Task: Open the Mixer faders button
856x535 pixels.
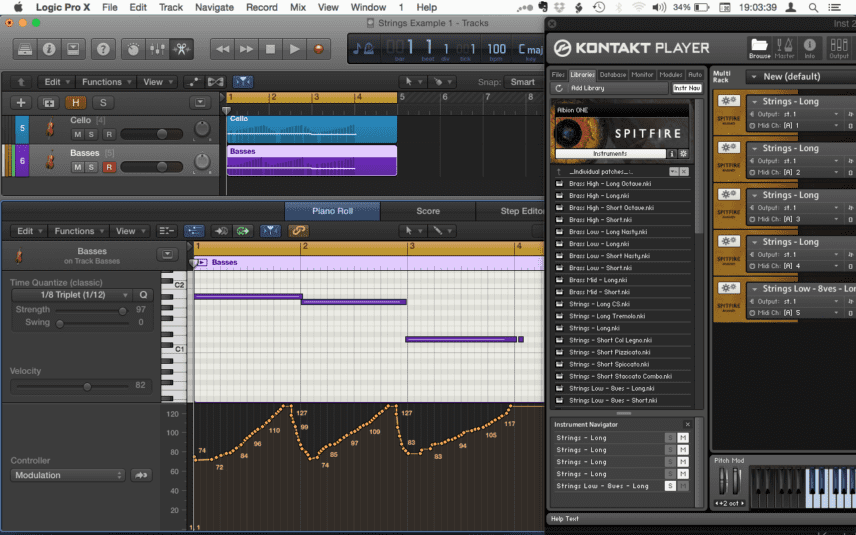Action: click(157, 49)
